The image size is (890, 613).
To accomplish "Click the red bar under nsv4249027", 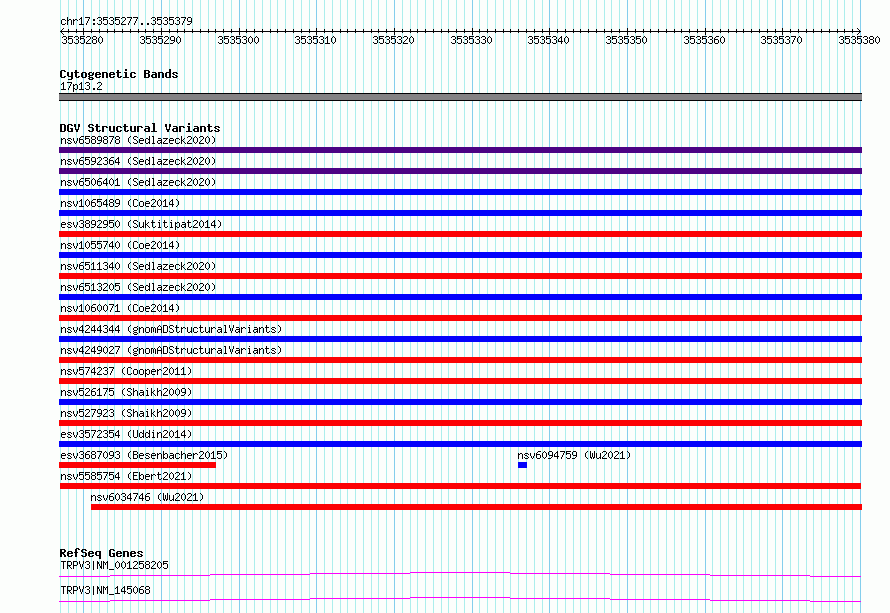I will (x=460, y=360).
